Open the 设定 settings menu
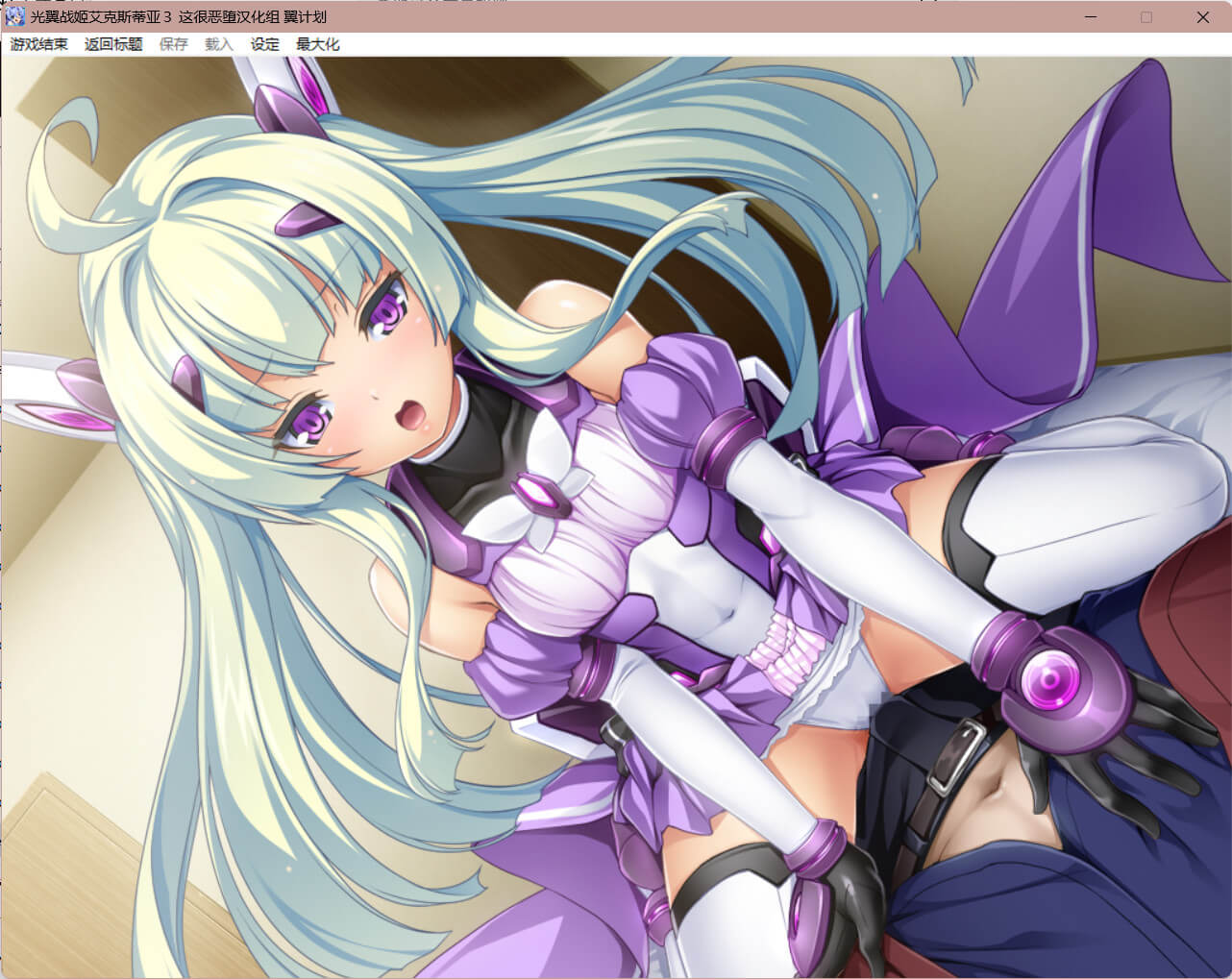The width and height of the screenshot is (1232, 979). click(x=265, y=44)
